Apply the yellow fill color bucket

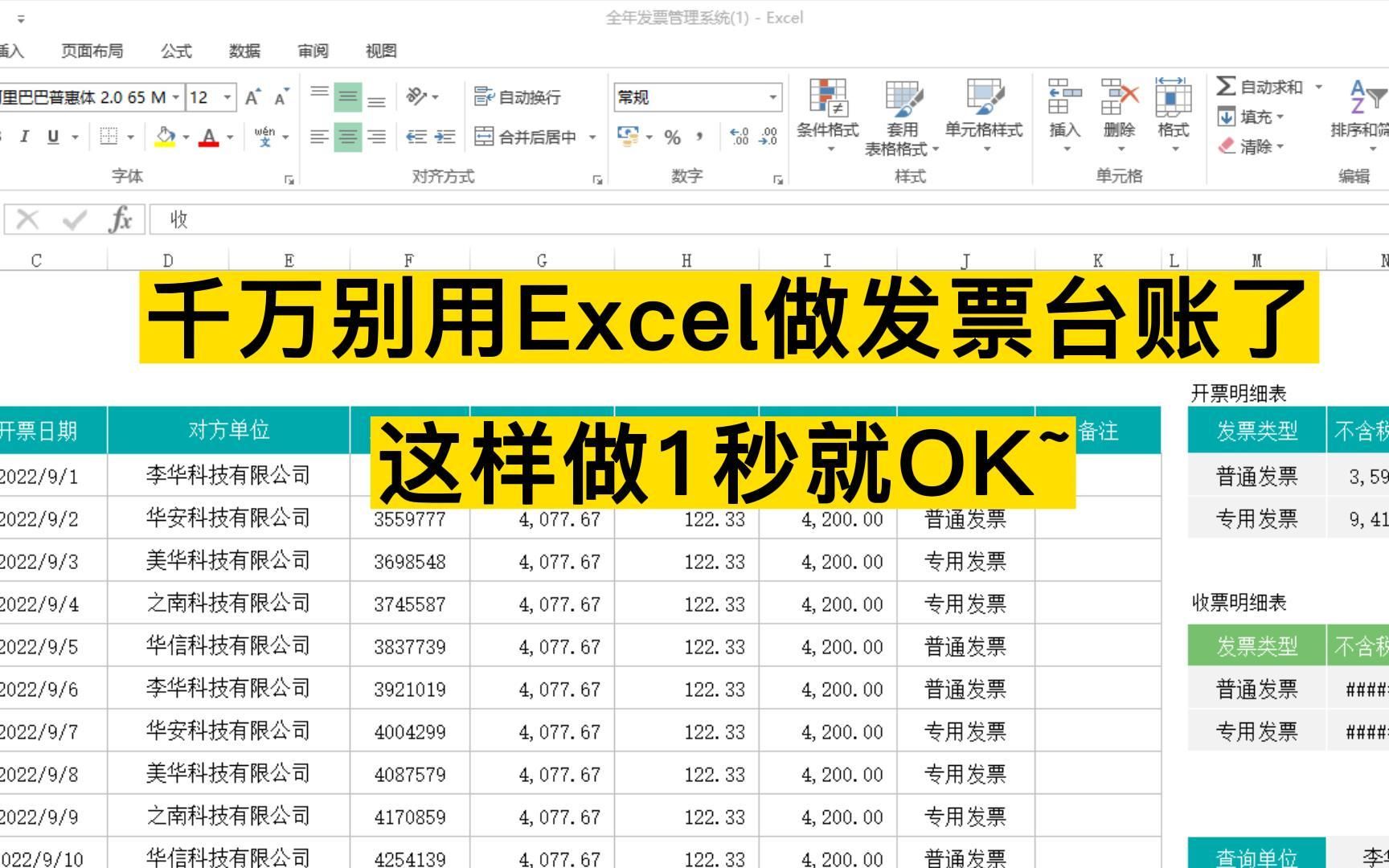pyautogui.click(x=166, y=137)
